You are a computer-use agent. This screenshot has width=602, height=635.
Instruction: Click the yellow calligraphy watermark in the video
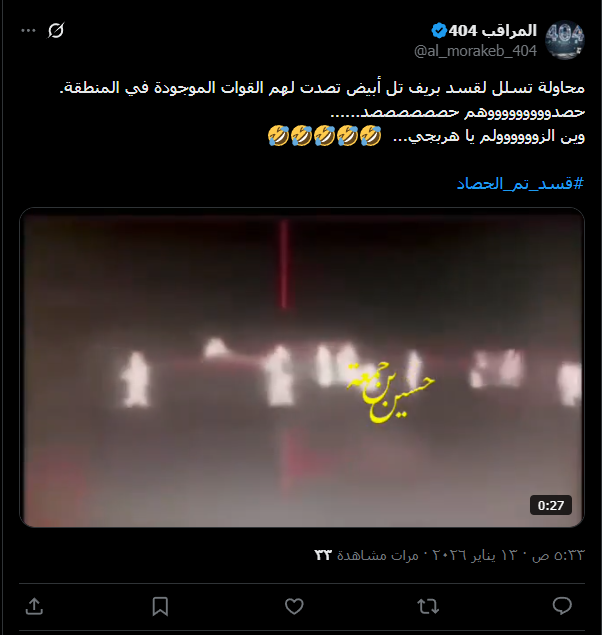[391, 392]
